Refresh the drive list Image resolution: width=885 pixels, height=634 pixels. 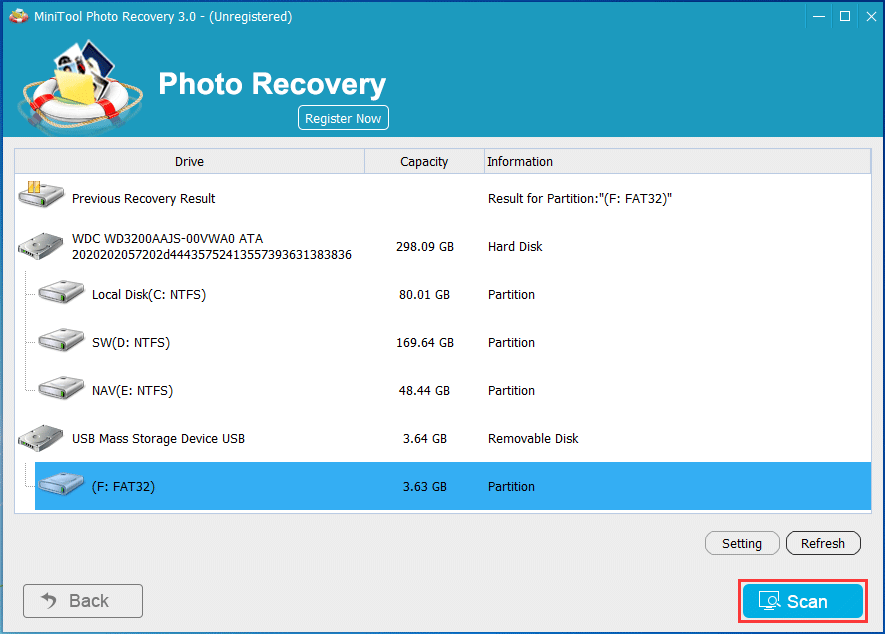pos(823,543)
